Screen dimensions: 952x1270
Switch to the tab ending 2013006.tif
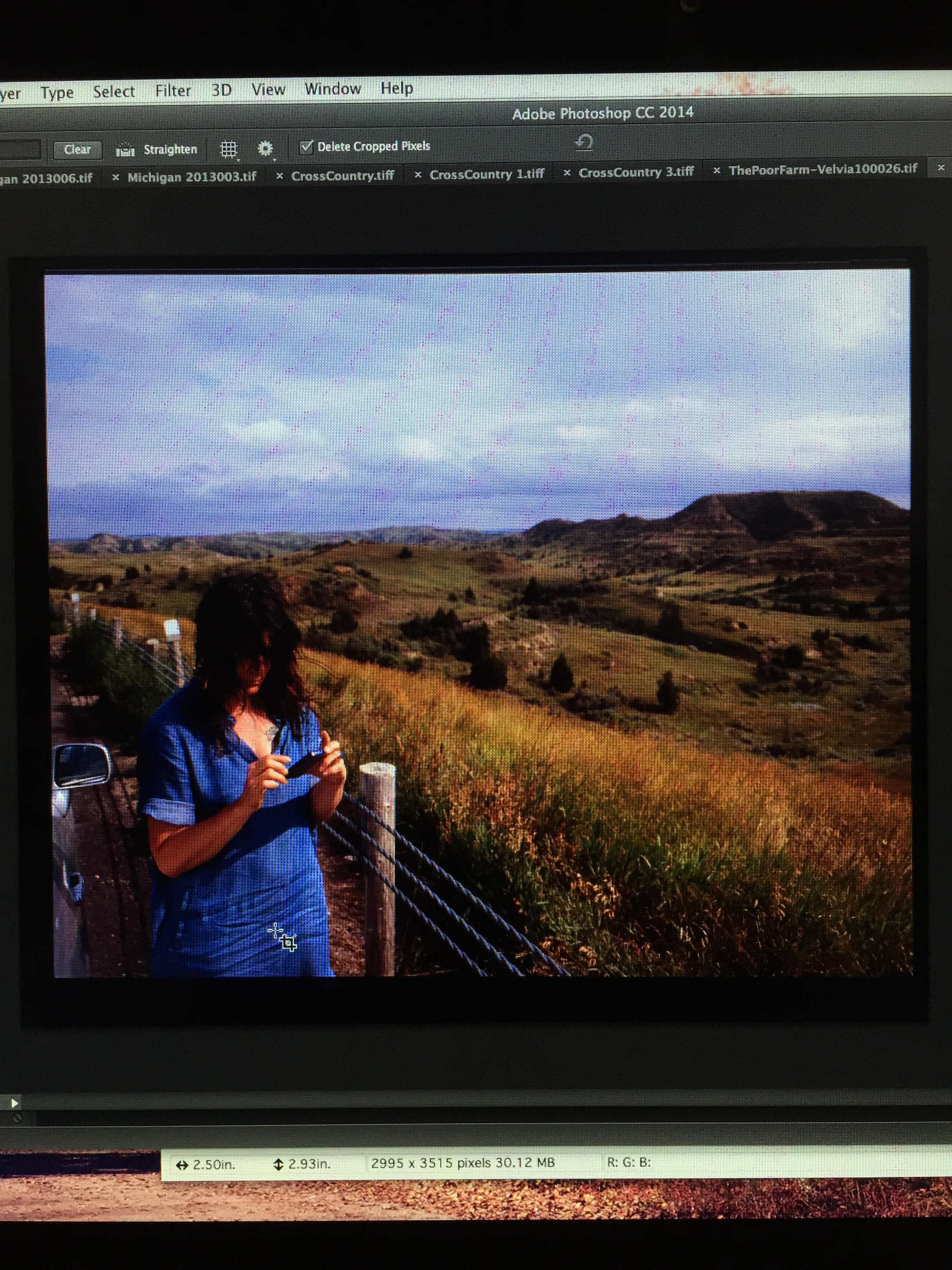coord(46,179)
